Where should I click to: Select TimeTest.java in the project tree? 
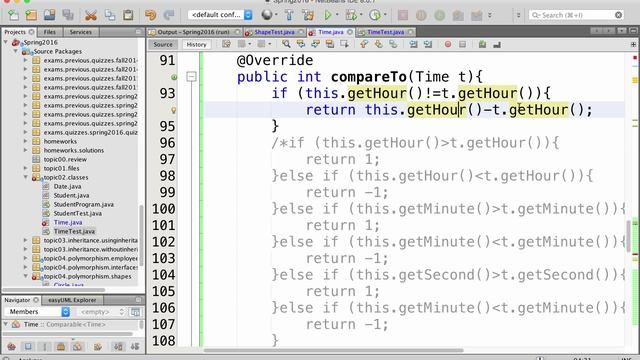click(x=74, y=231)
